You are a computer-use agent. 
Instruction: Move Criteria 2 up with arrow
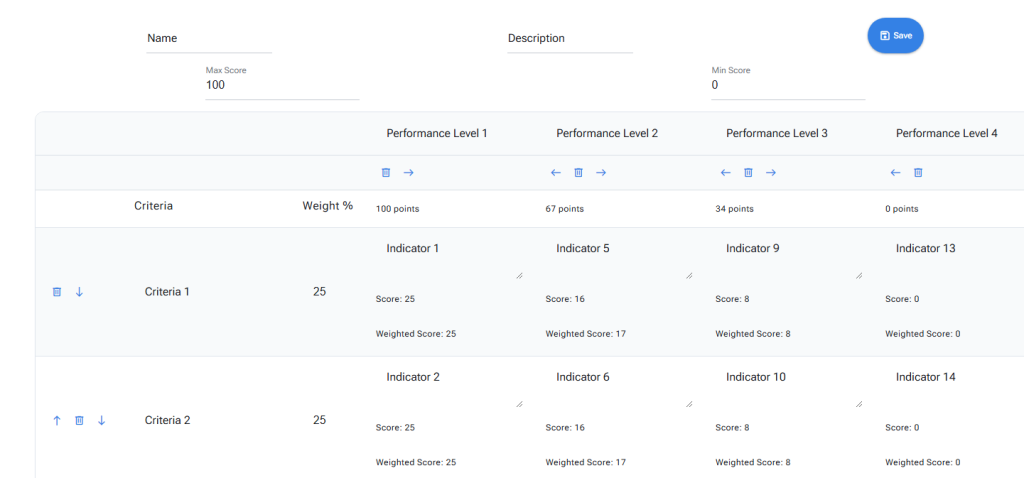click(x=57, y=421)
